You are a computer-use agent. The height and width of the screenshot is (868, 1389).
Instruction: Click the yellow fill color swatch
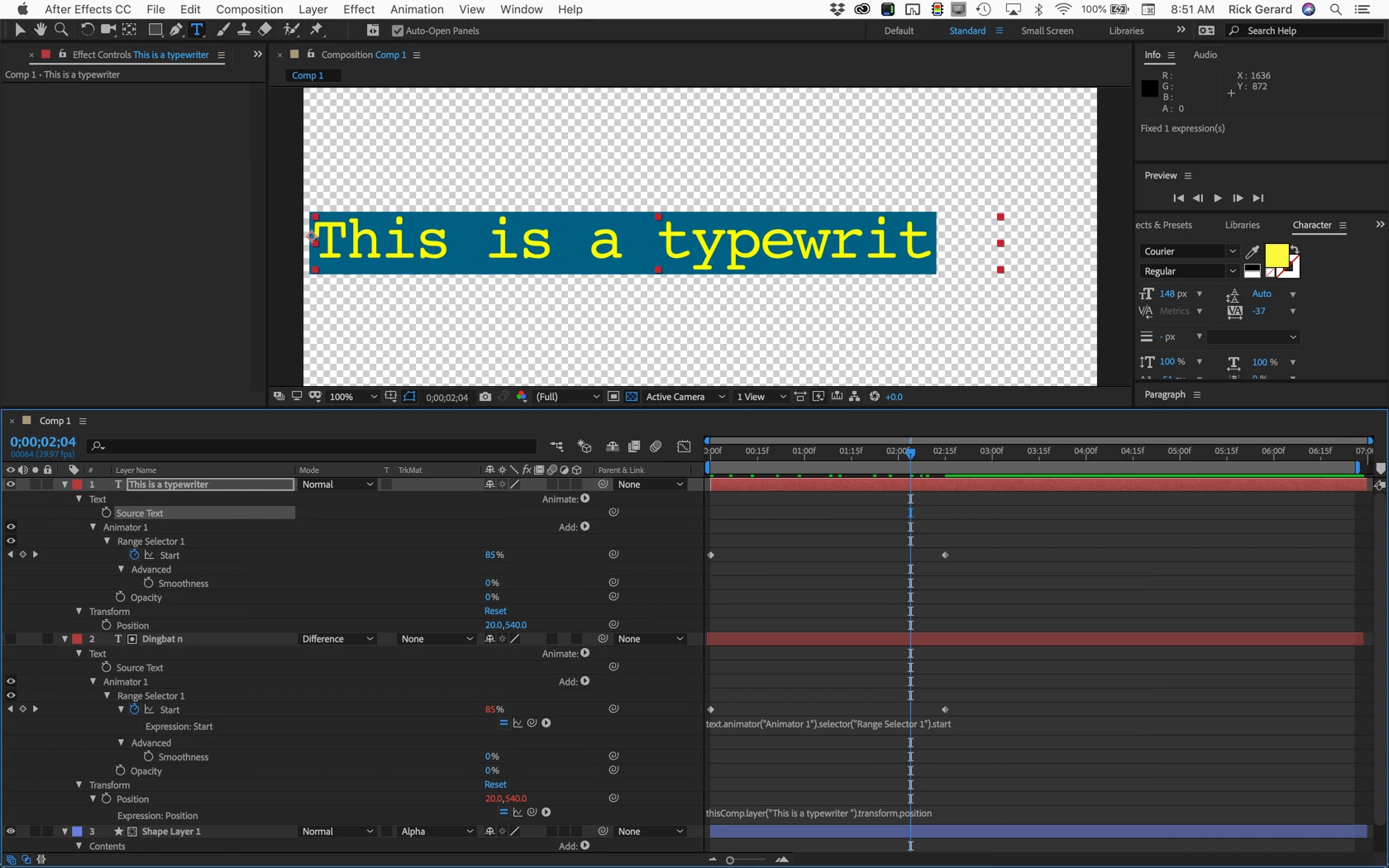tap(1277, 256)
